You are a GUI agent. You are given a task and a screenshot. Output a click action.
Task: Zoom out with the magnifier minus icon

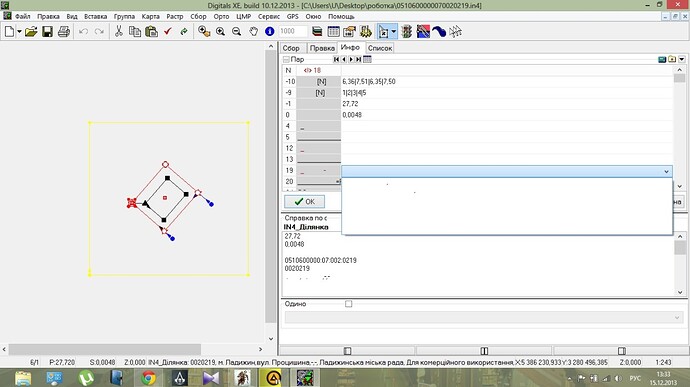click(237, 32)
